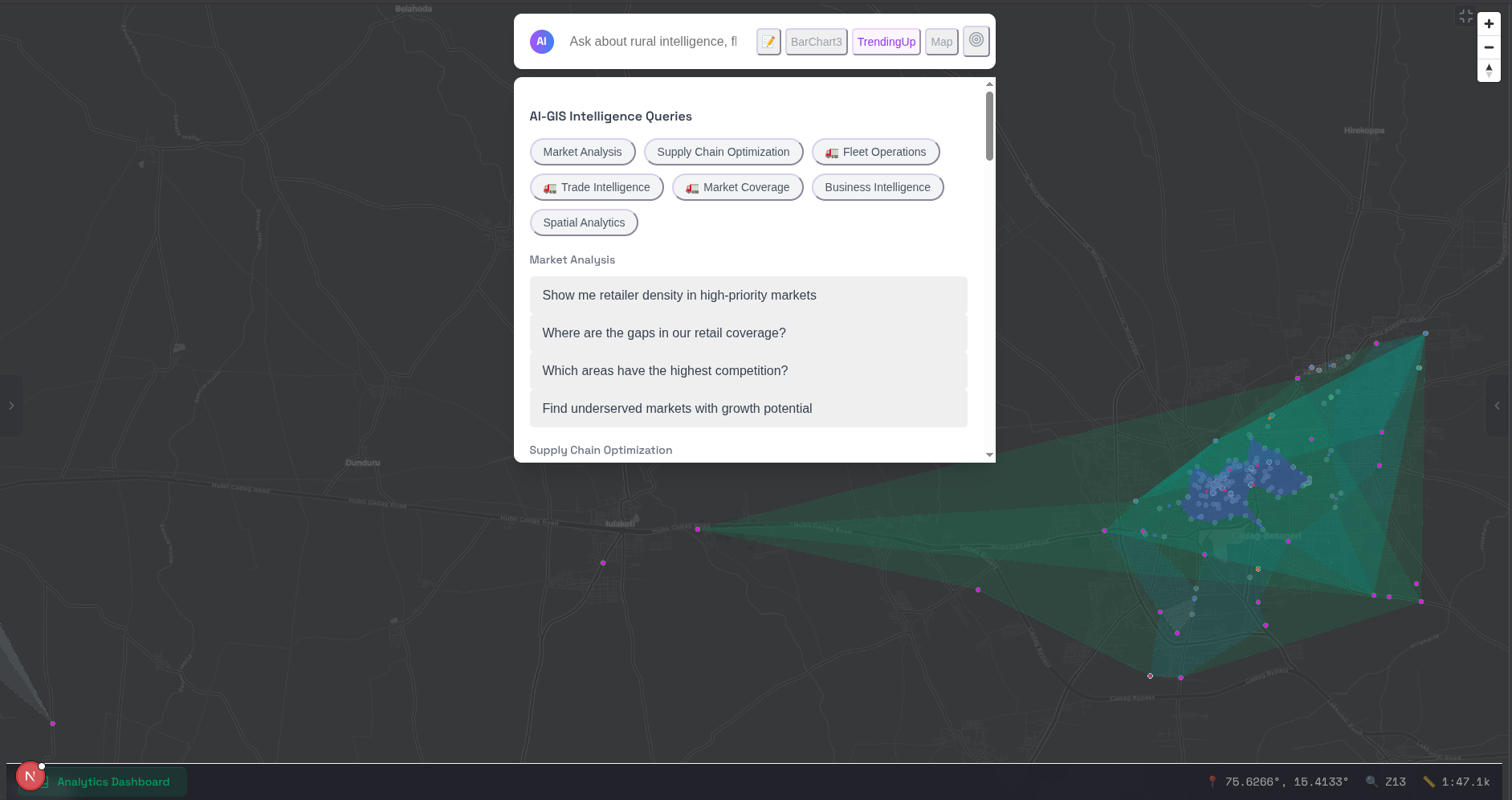Viewport: 1512px width, 800px height.
Task: Click the query panel scrollbar thumb
Action: click(989, 125)
